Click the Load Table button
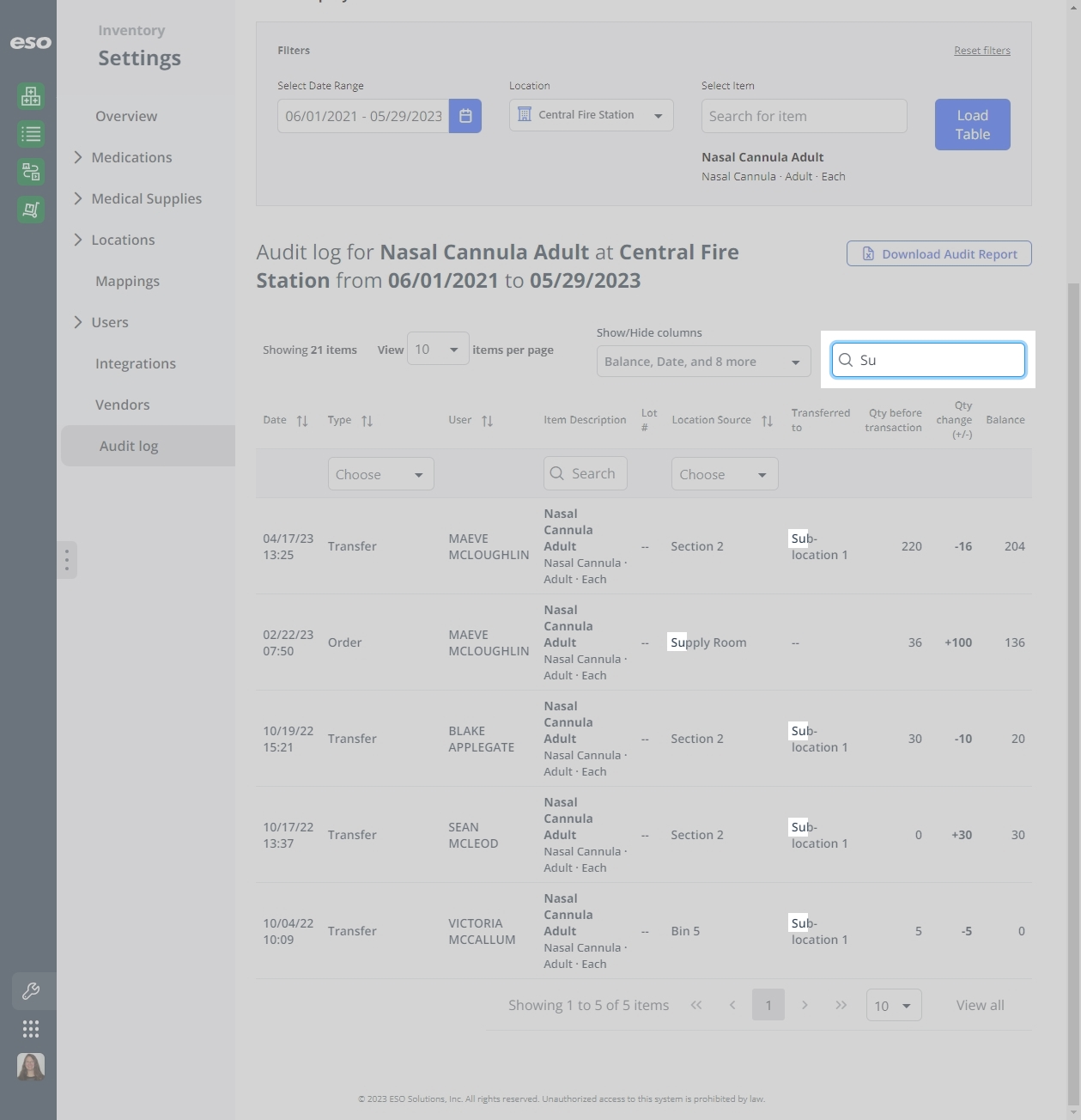The height and width of the screenshot is (1120, 1081). point(973,125)
